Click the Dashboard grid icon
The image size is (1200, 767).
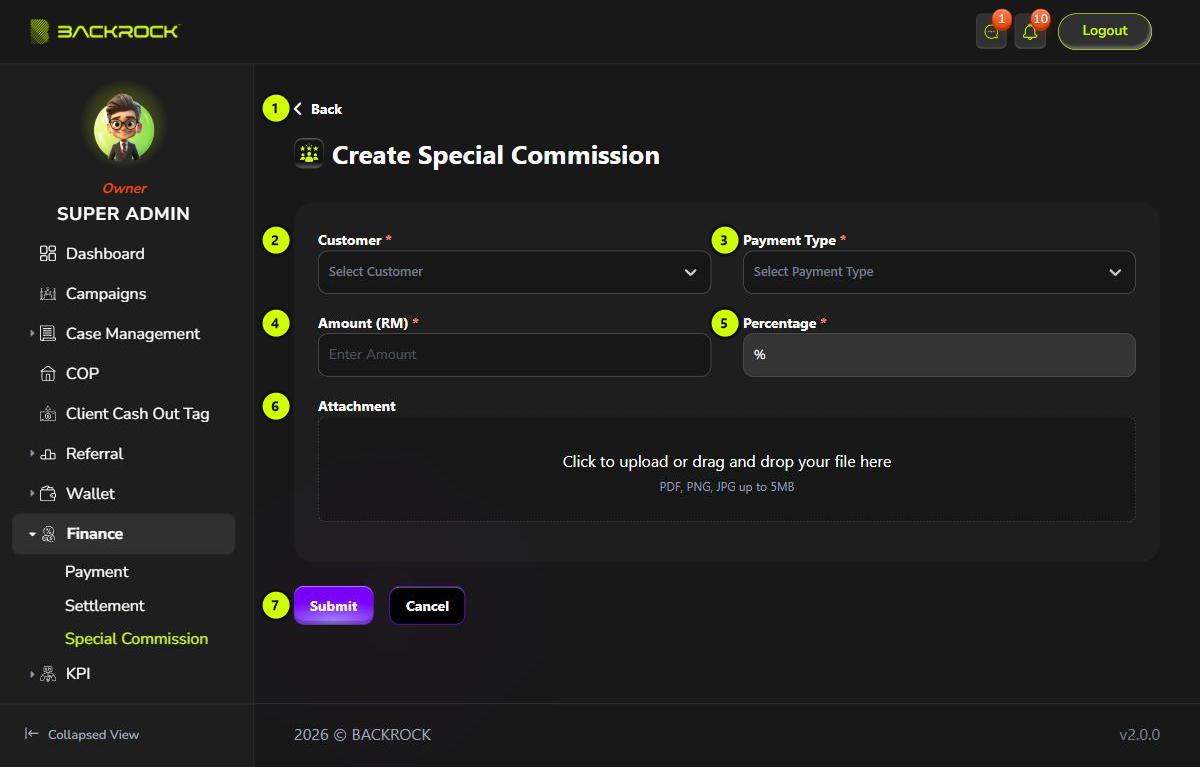click(x=48, y=254)
